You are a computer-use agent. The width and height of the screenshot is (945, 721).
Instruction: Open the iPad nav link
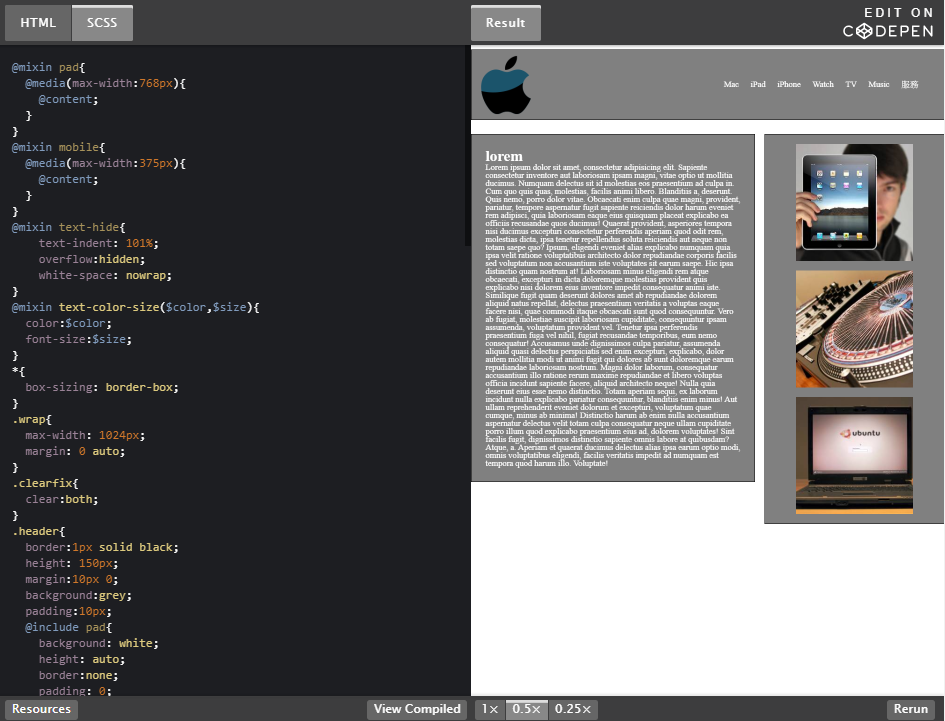[758, 84]
